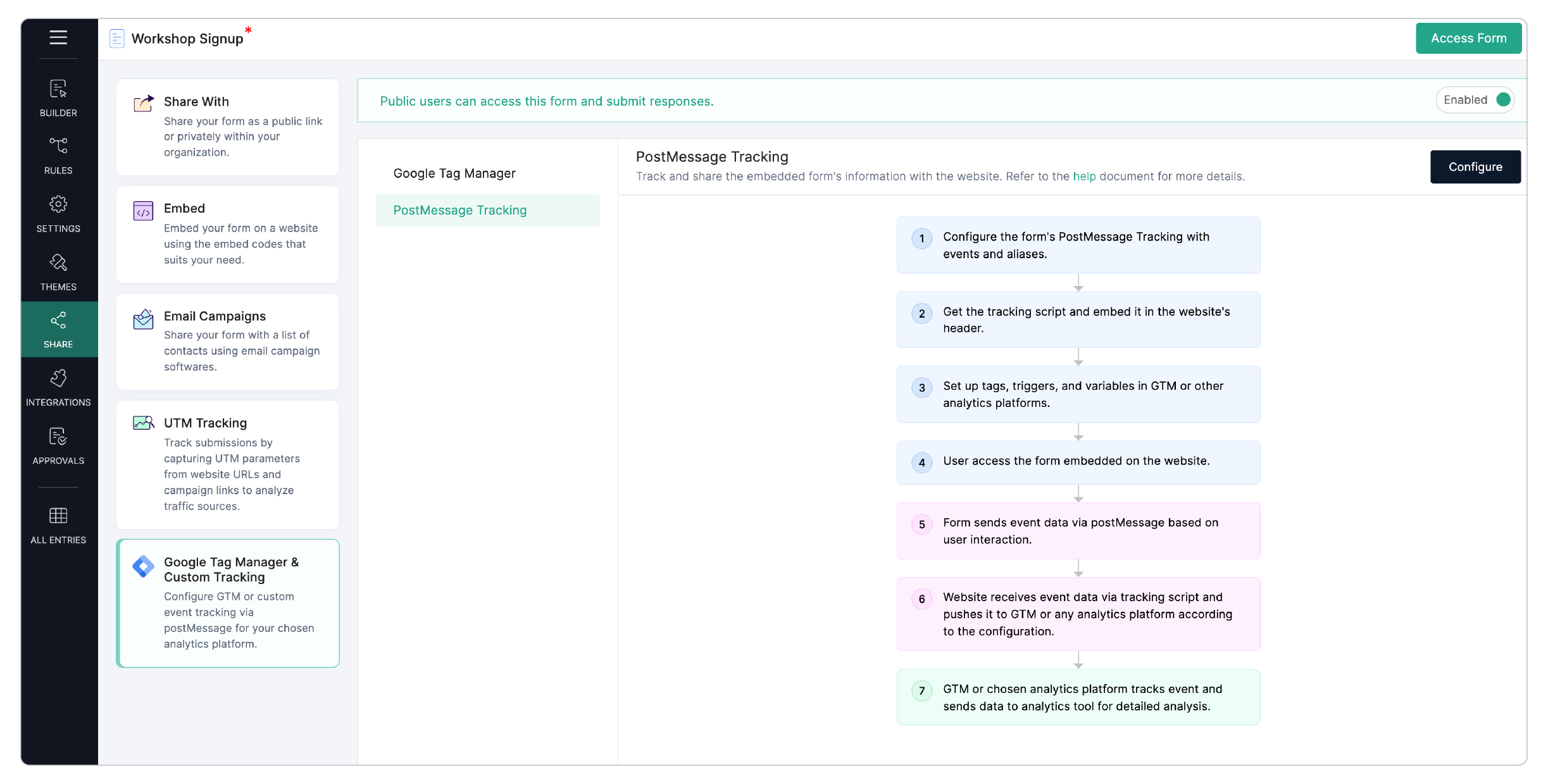Open the Integrations section
The height and width of the screenshot is (784, 1548).
58,387
